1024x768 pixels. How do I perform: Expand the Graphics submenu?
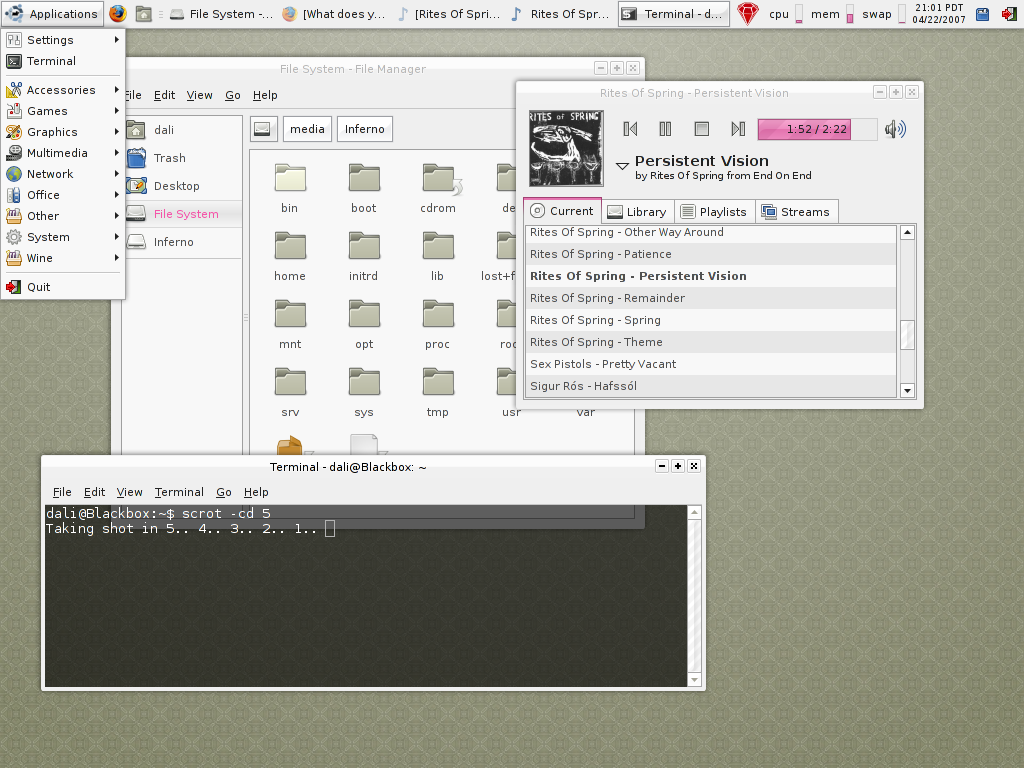click(63, 132)
